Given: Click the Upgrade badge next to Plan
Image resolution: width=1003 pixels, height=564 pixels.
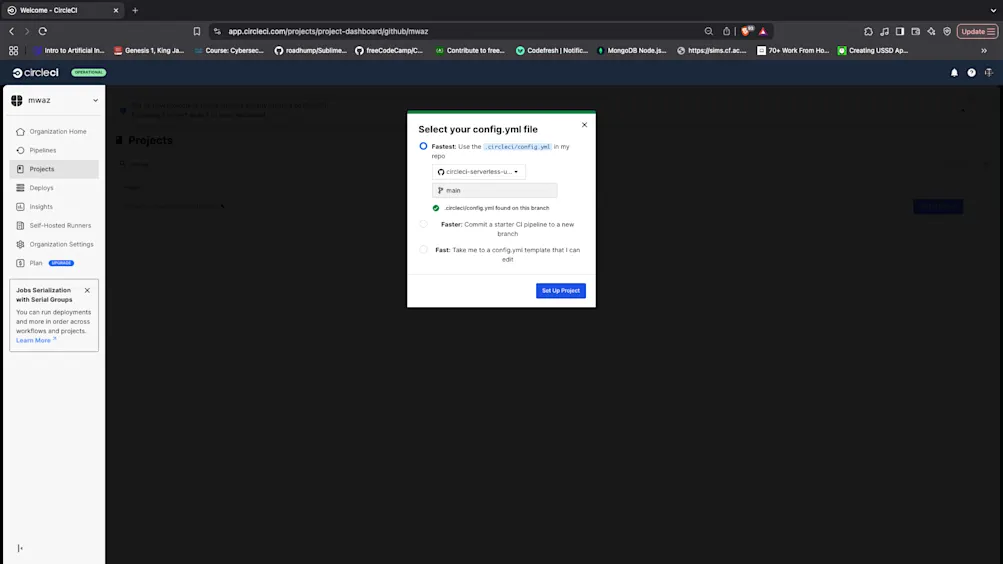Looking at the screenshot, I should click(61, 263).
